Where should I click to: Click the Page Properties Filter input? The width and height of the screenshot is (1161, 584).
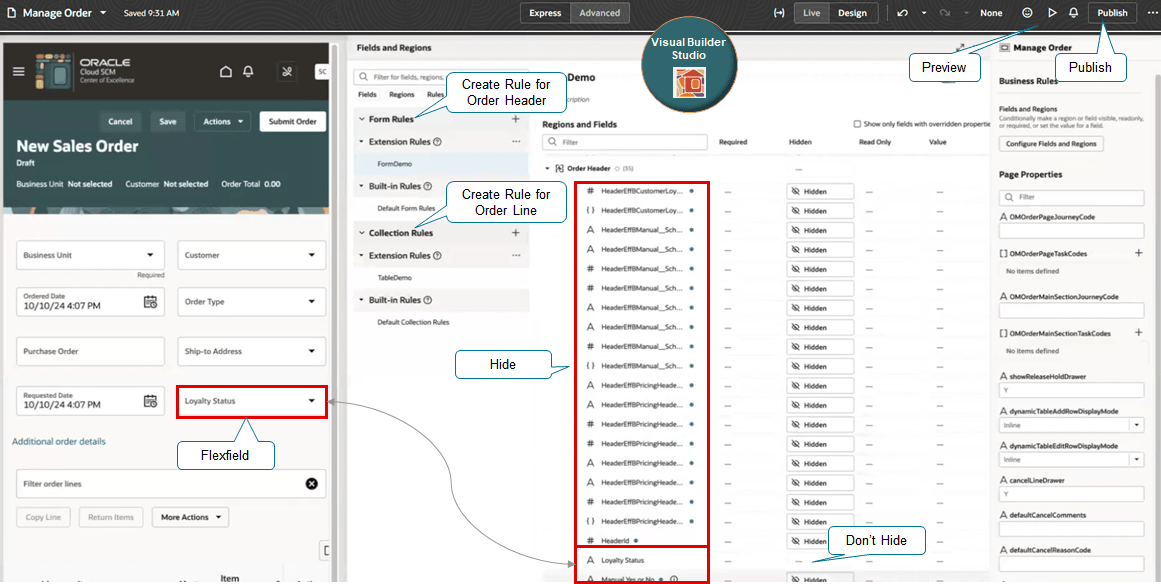click(1072, 198)
